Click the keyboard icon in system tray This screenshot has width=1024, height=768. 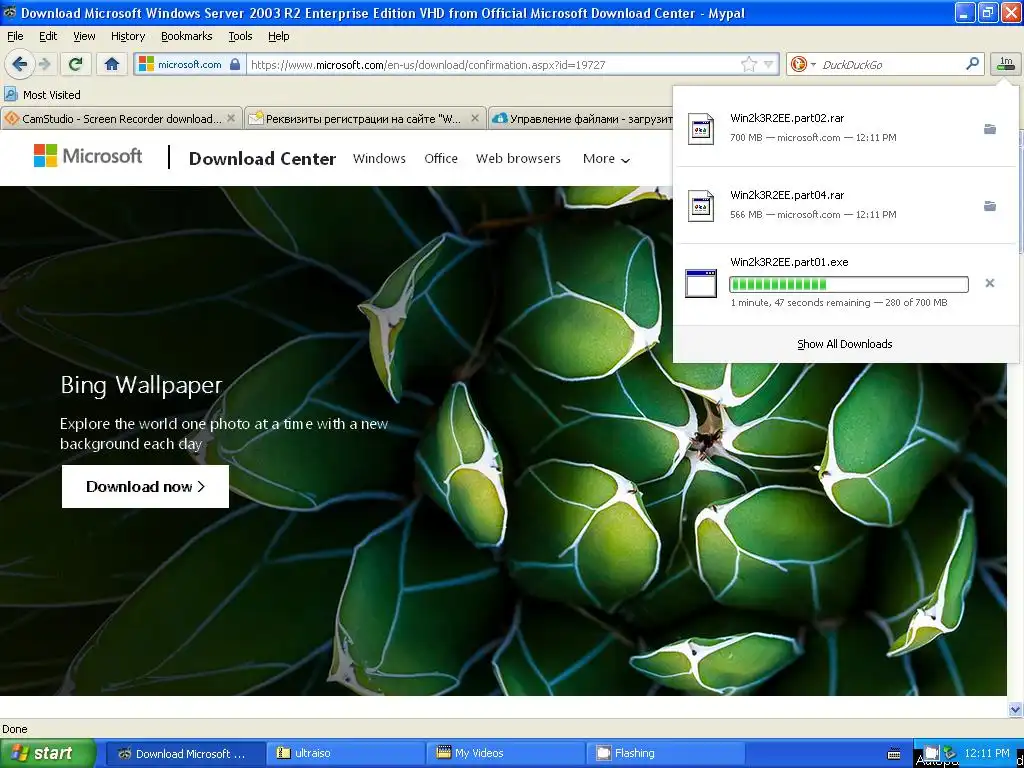point(894,754)
